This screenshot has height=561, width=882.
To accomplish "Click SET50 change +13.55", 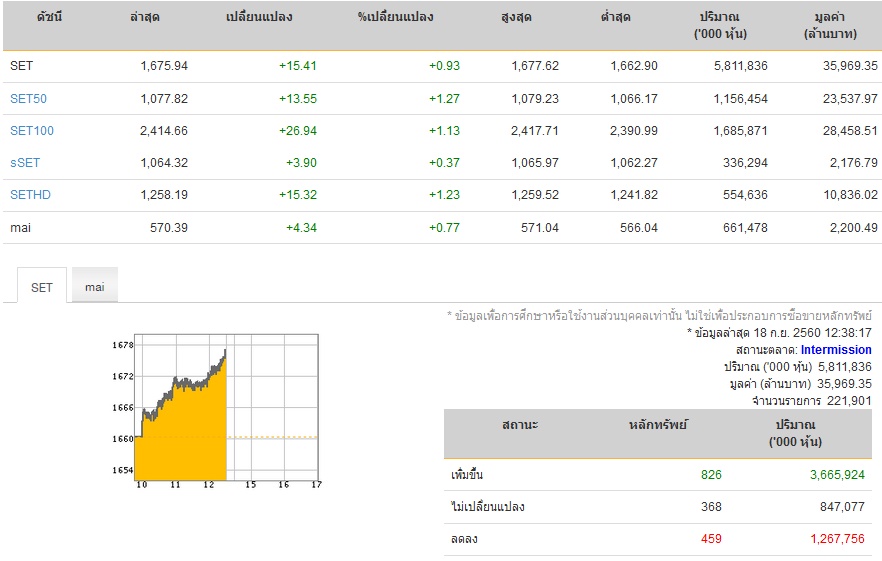I will coord(298,98).
